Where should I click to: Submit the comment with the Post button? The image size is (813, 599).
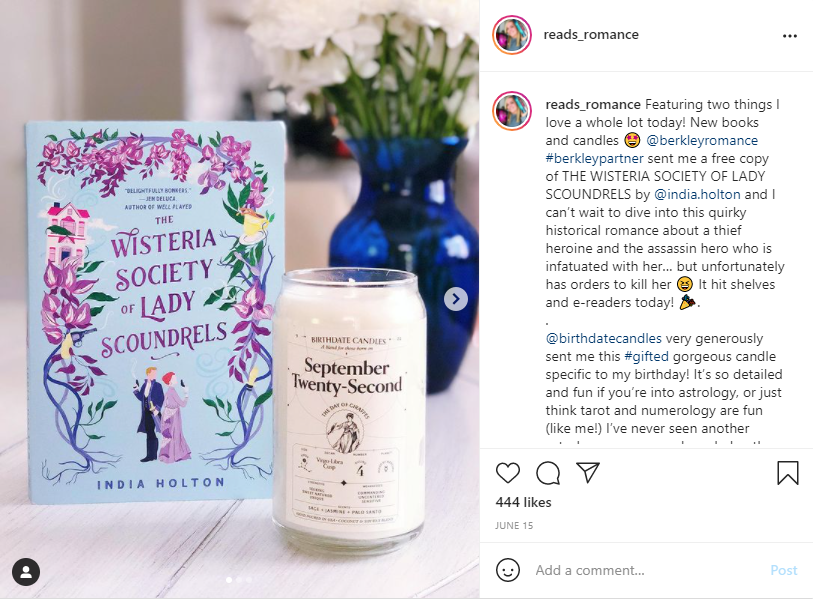pyautogui.click(x=783, y=570)
